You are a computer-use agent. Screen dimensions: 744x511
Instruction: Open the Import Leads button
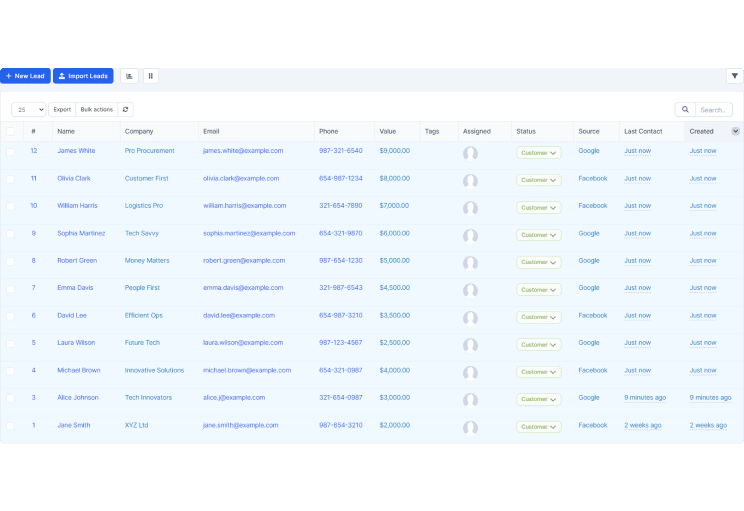(x=83, y=76)
